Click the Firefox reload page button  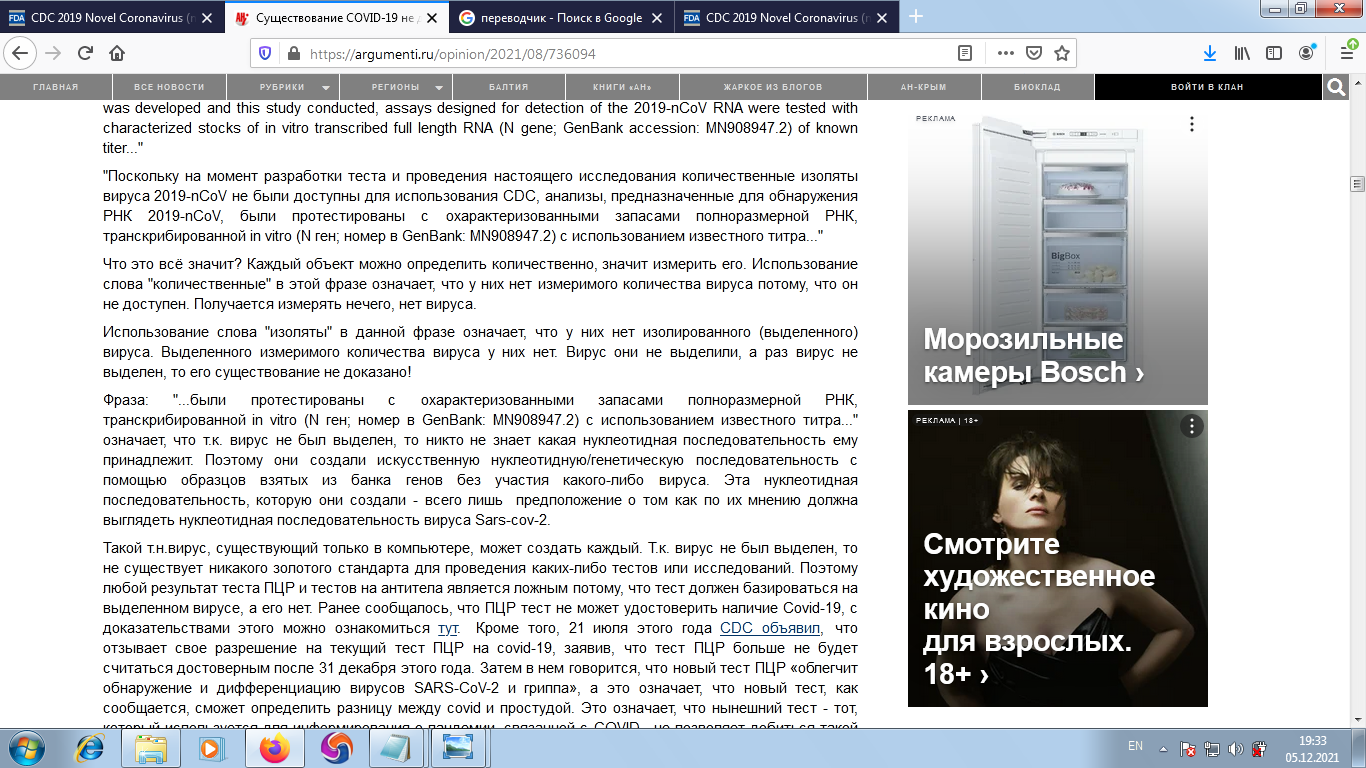click(85, 53)
